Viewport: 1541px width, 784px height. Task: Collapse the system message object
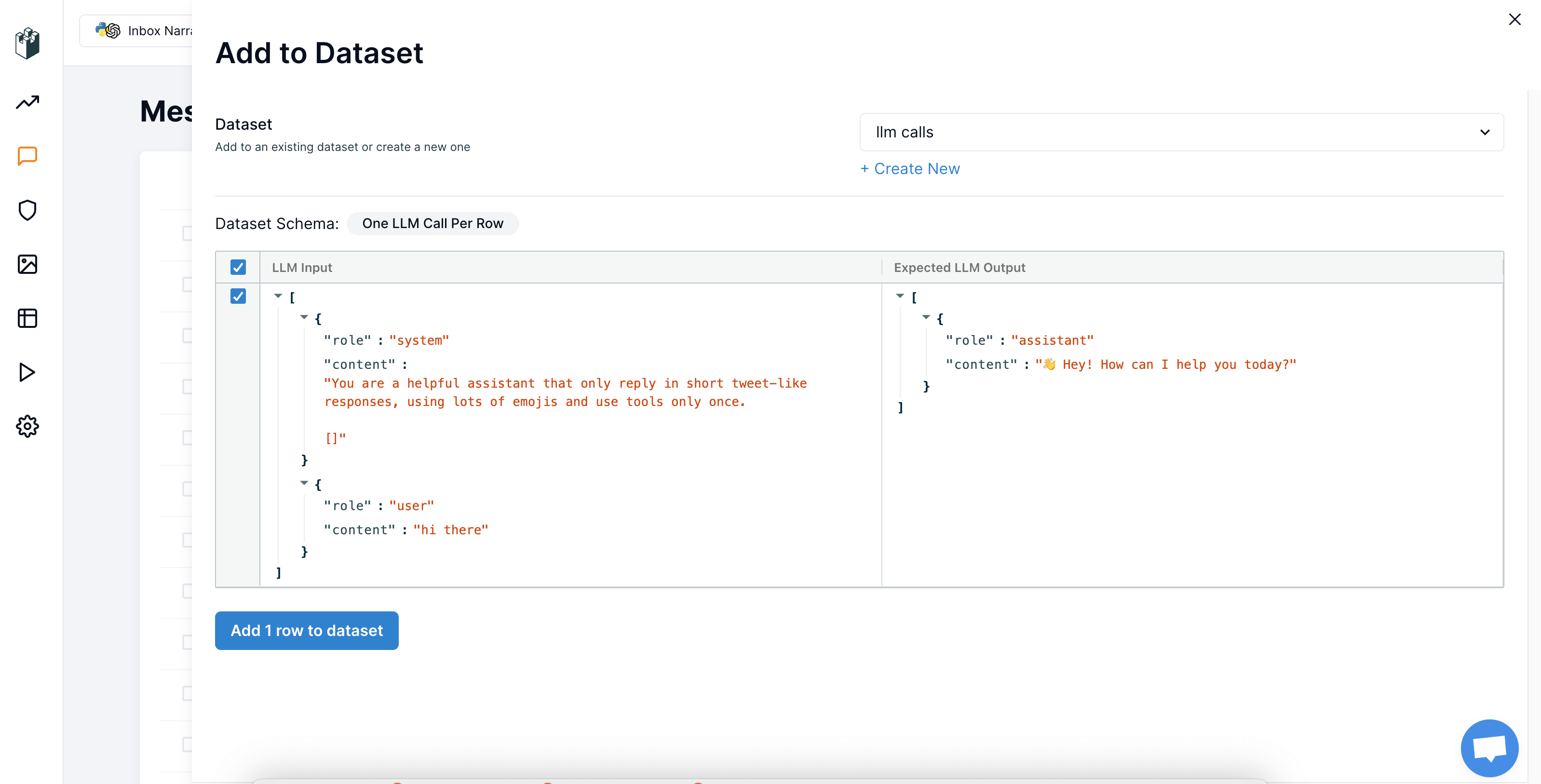pyautogui.click(x=304, y=317)
